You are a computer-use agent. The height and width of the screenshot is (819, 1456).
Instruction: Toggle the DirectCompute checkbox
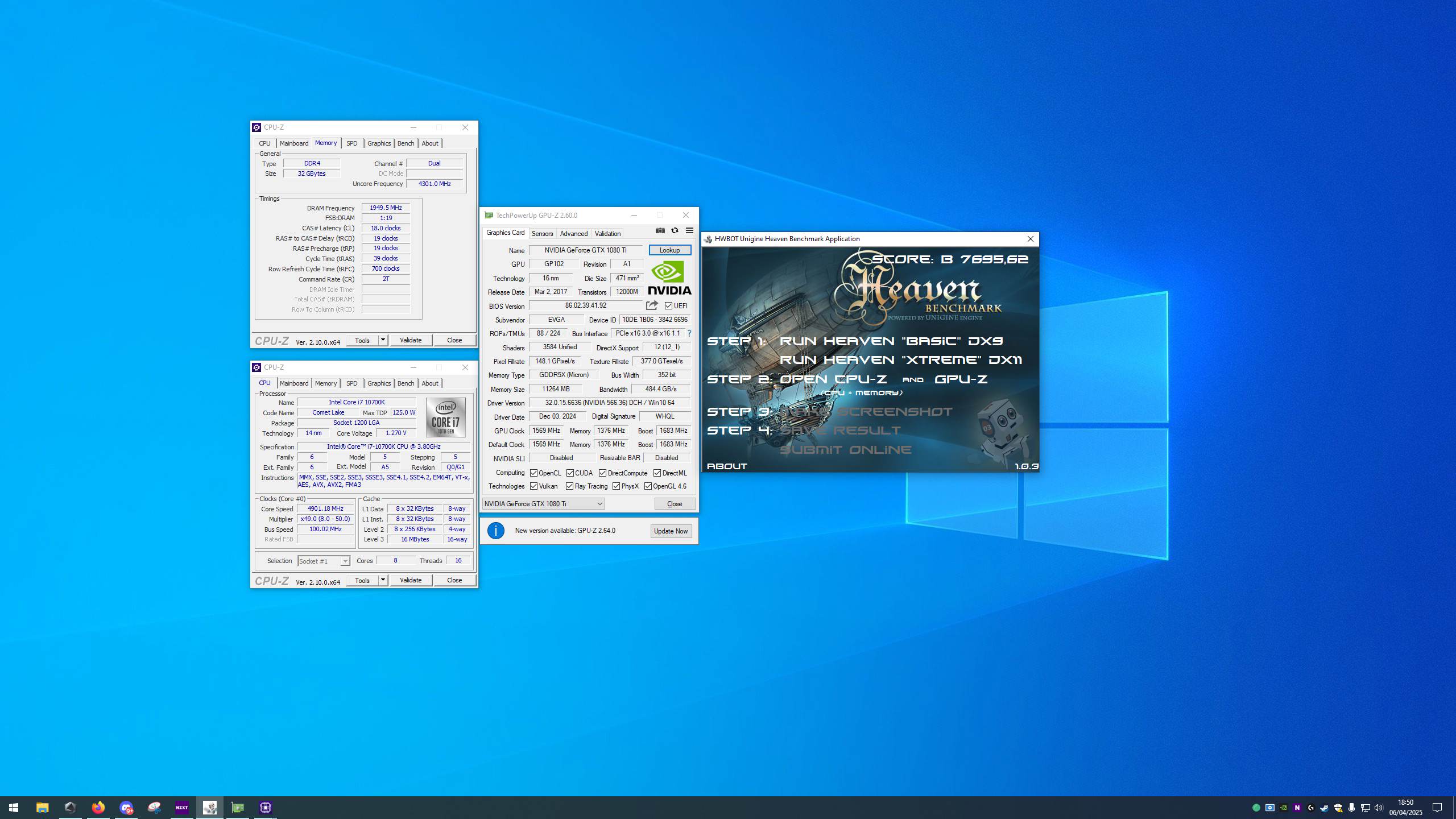click(x=602, y=473)
